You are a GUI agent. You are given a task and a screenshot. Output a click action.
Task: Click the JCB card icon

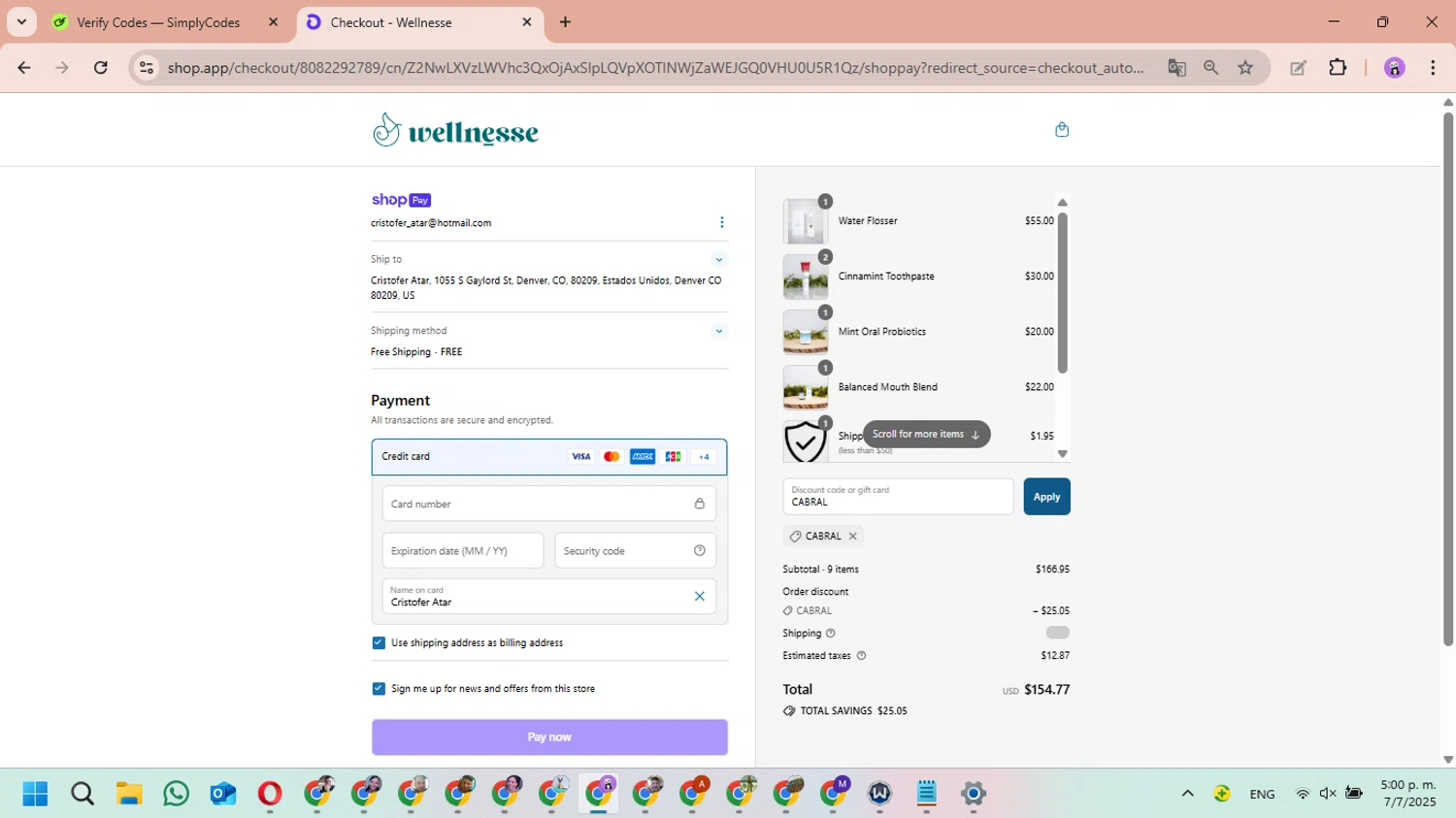pyautogui.click(x=673, y=457)
